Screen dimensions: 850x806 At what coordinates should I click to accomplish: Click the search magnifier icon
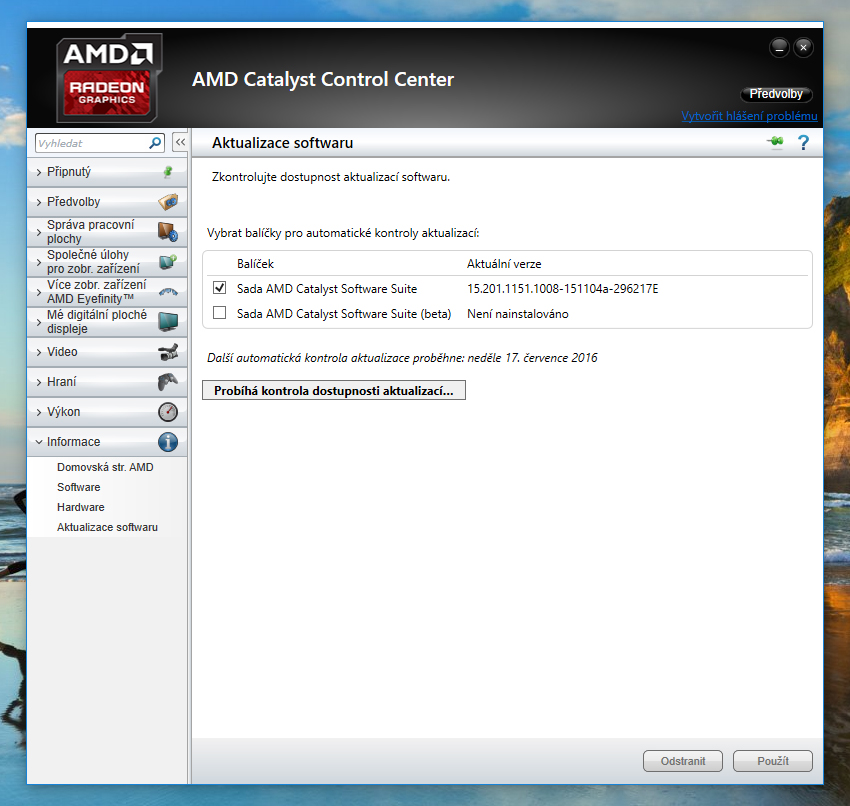tap(155, 143)
